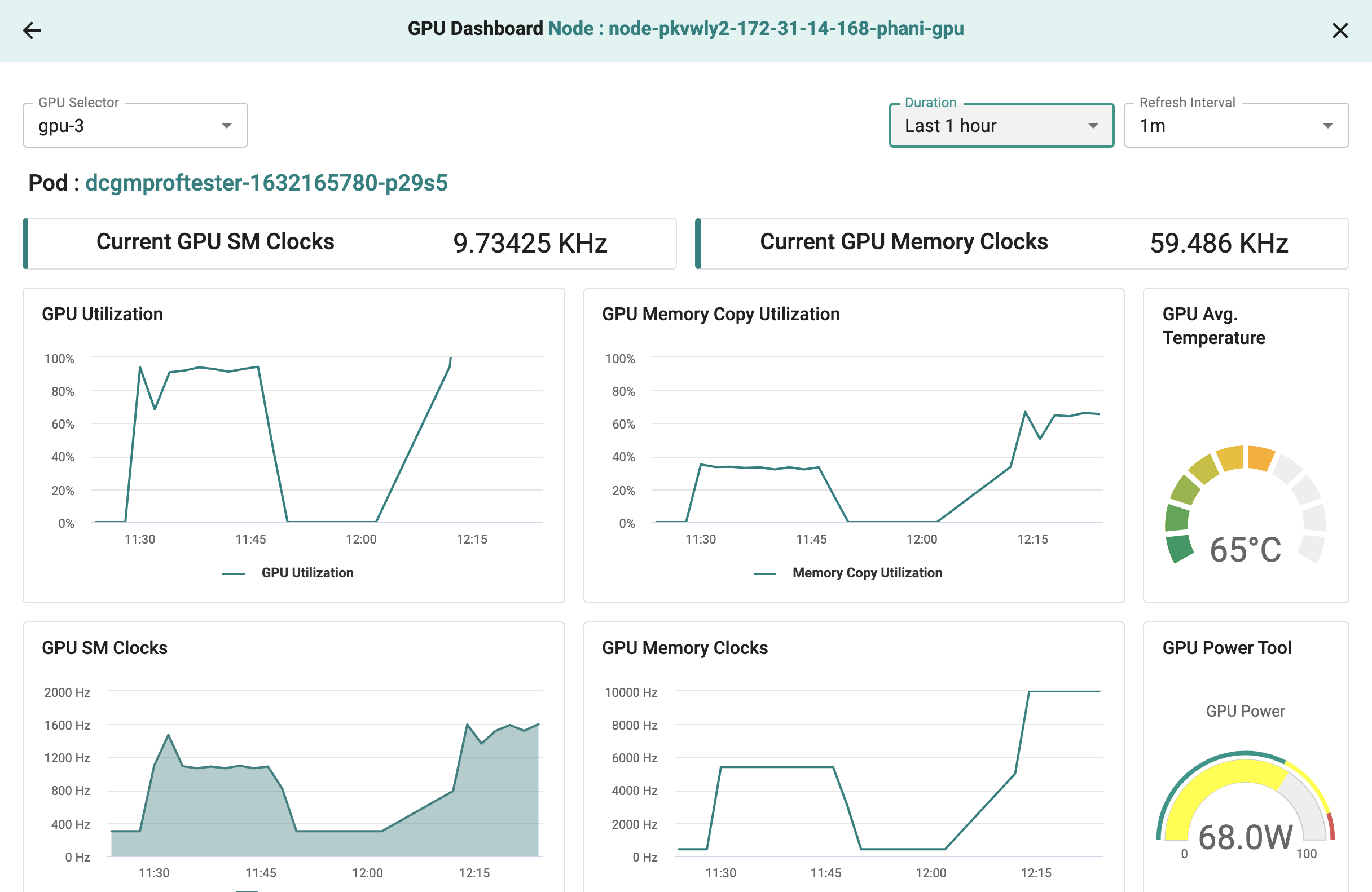Viewport: 1372px width, 892px height.
Task: Click the close X button icon
Action: pos(1340,30)
